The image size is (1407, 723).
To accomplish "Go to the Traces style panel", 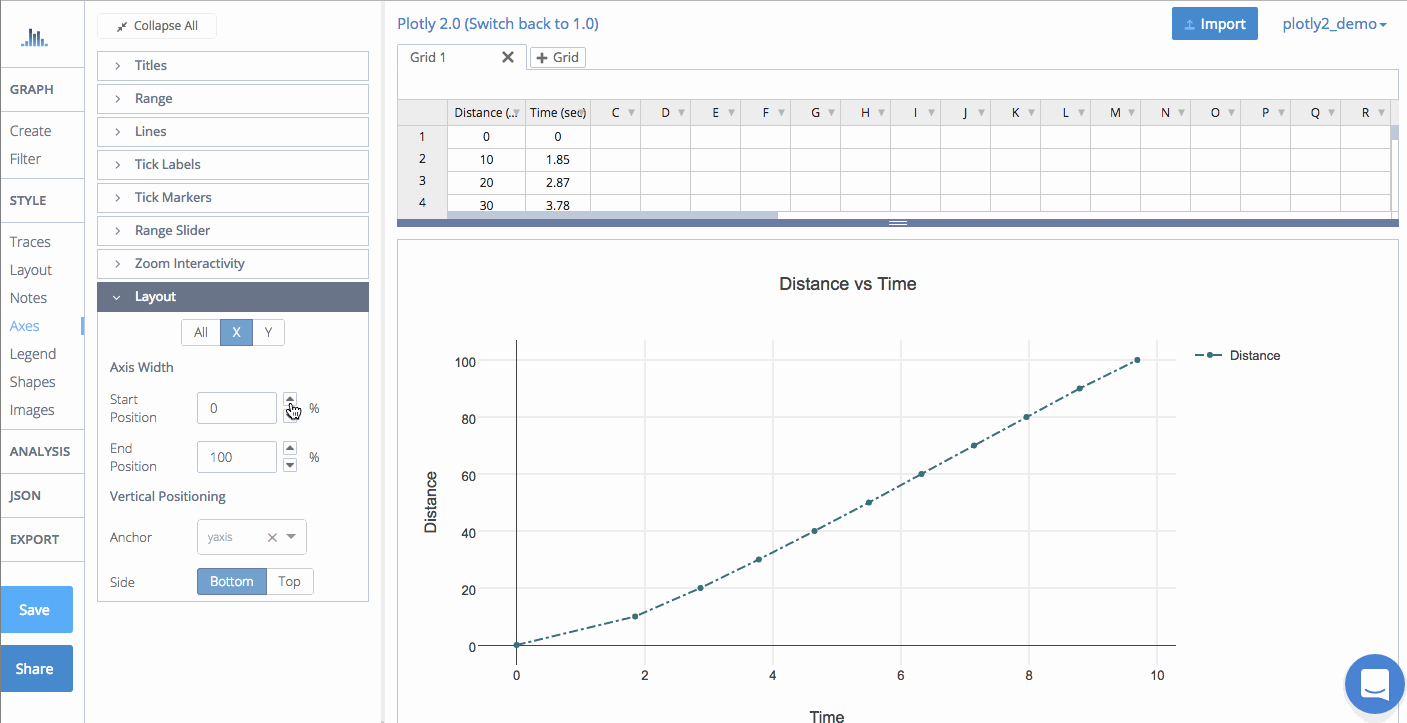I will [x=30, y=242].
